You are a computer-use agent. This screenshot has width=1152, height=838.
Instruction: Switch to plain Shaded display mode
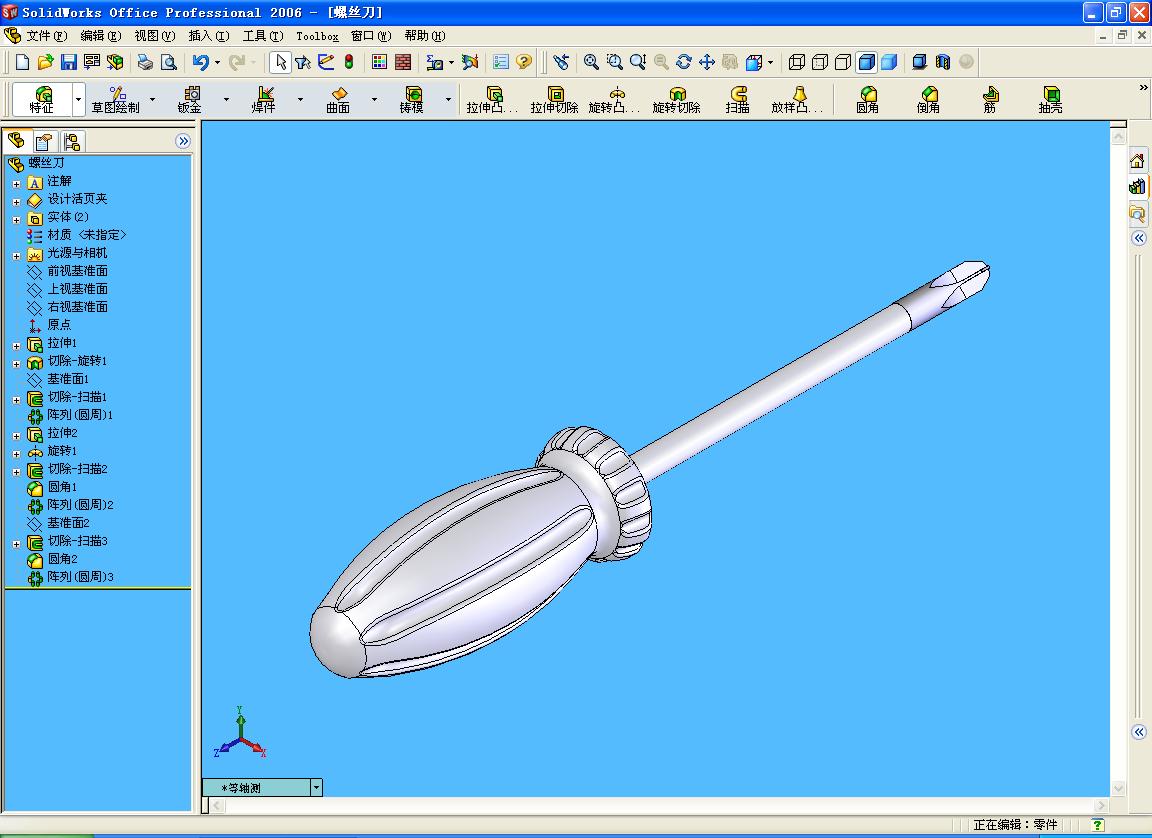coord(889,62)
